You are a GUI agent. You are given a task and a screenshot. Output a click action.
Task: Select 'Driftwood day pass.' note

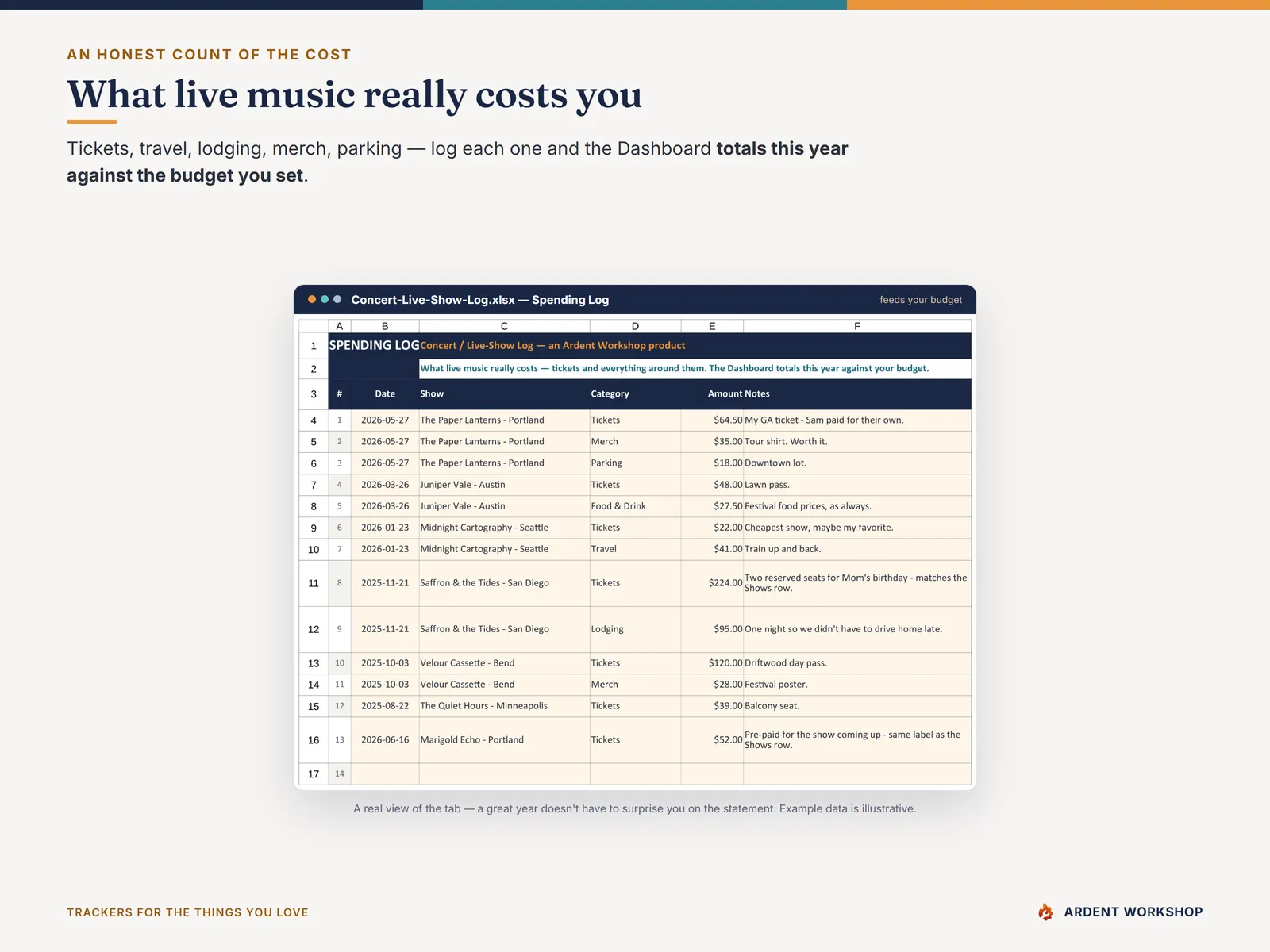(857, 663)
